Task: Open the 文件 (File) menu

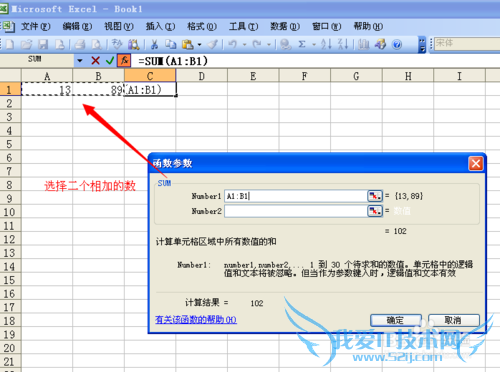Action: click(36, 26)
